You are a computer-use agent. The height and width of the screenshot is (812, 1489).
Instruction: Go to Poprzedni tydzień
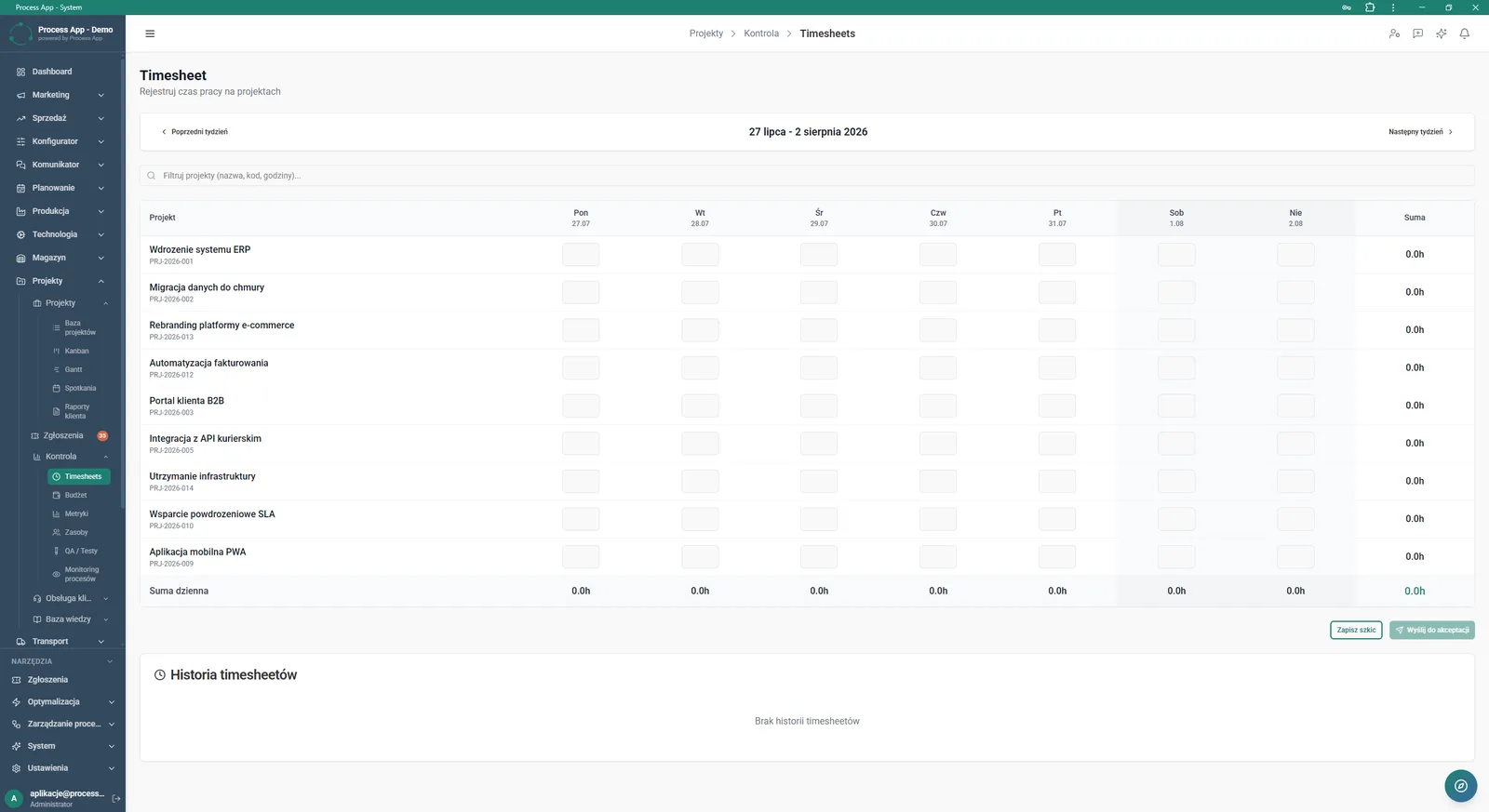tap(195, 132)
